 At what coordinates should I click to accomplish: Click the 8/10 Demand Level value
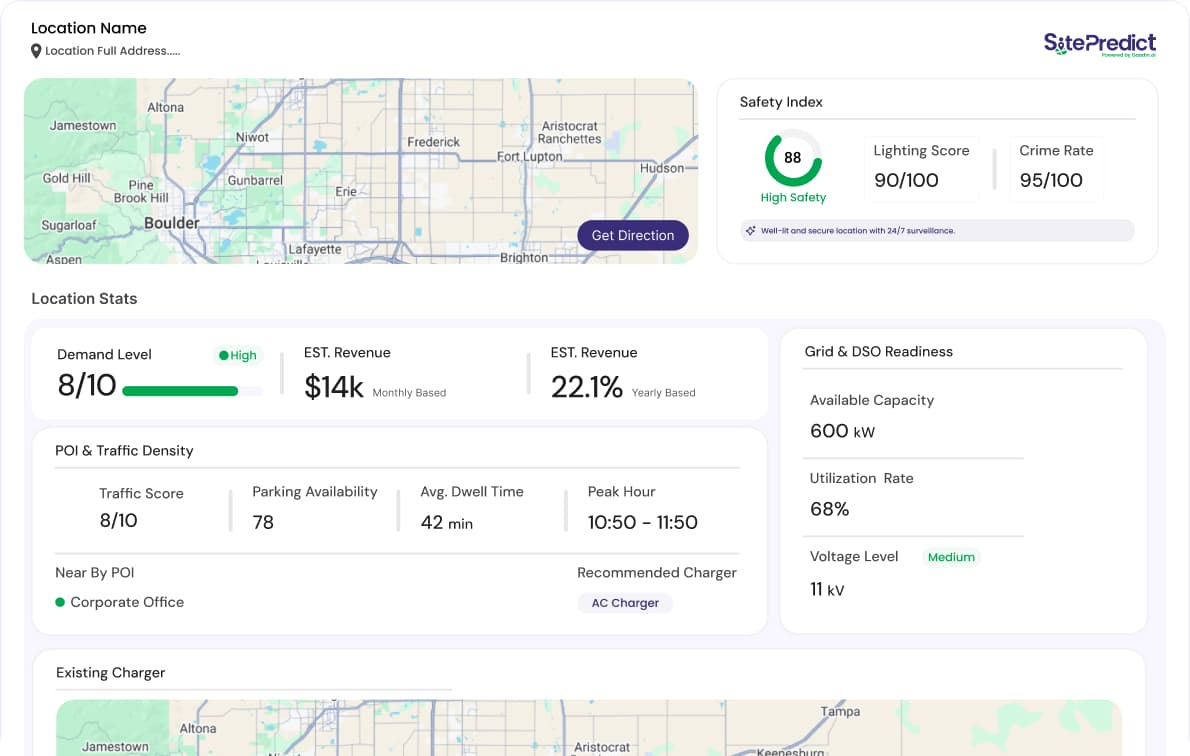pyautogui.click(x=87, y=386)
